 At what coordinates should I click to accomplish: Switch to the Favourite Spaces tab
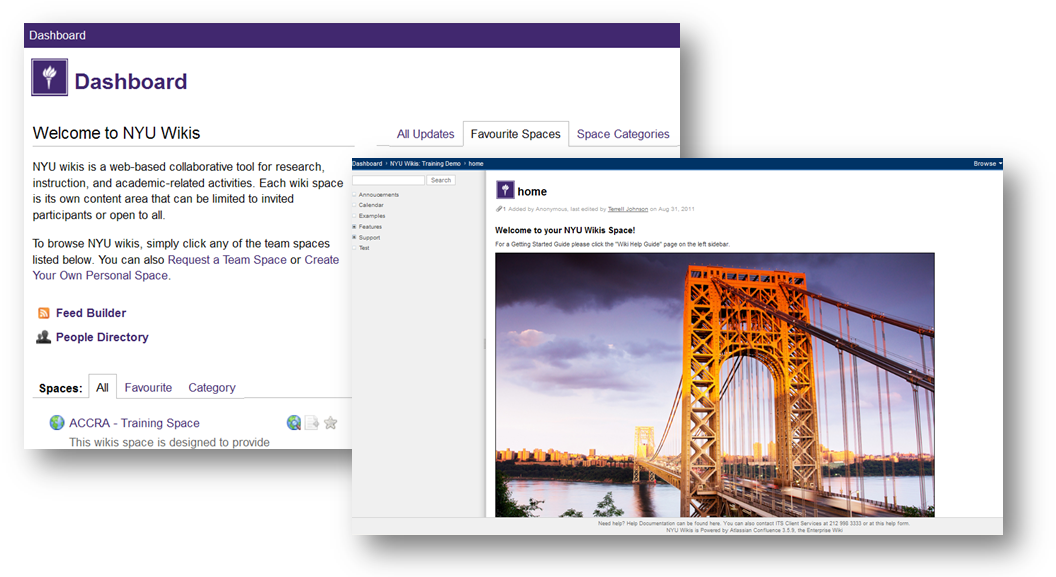coord(515,134)
